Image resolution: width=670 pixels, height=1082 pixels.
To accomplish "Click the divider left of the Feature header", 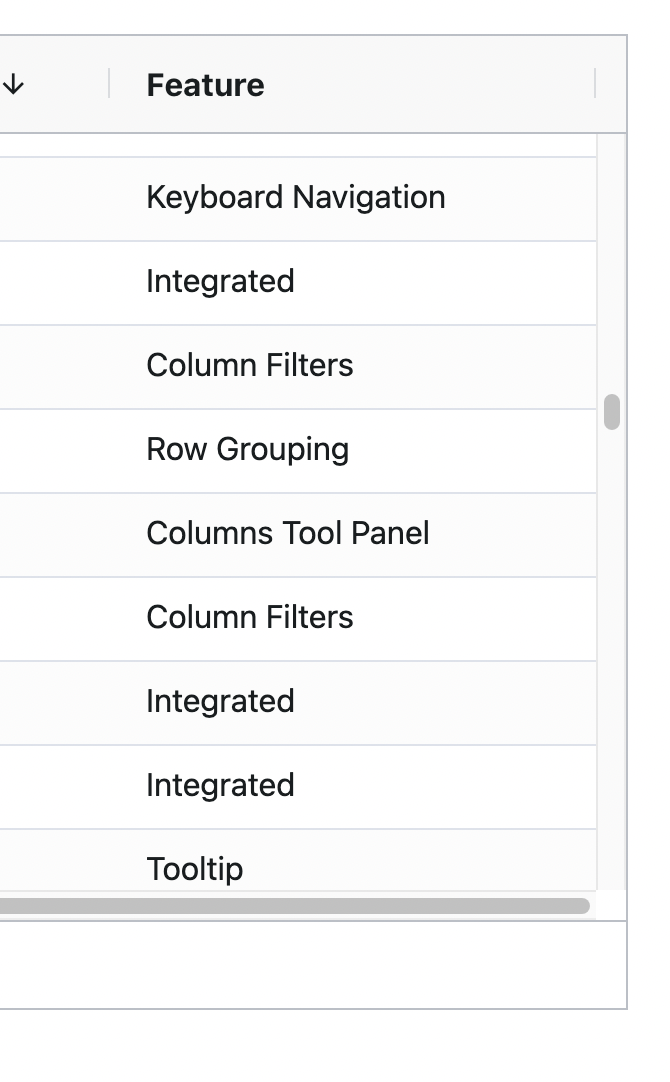I will (x=110, y=85).
